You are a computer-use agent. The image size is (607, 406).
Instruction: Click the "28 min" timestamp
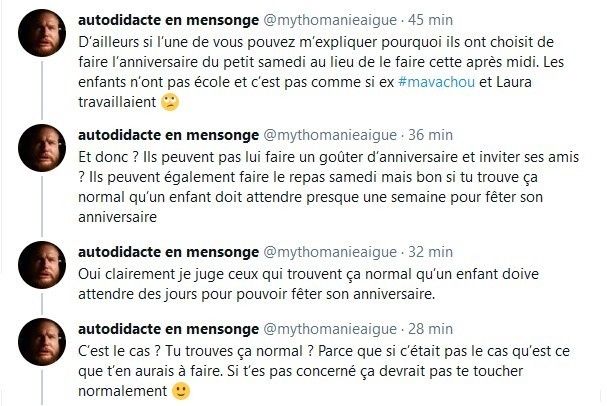432,327
